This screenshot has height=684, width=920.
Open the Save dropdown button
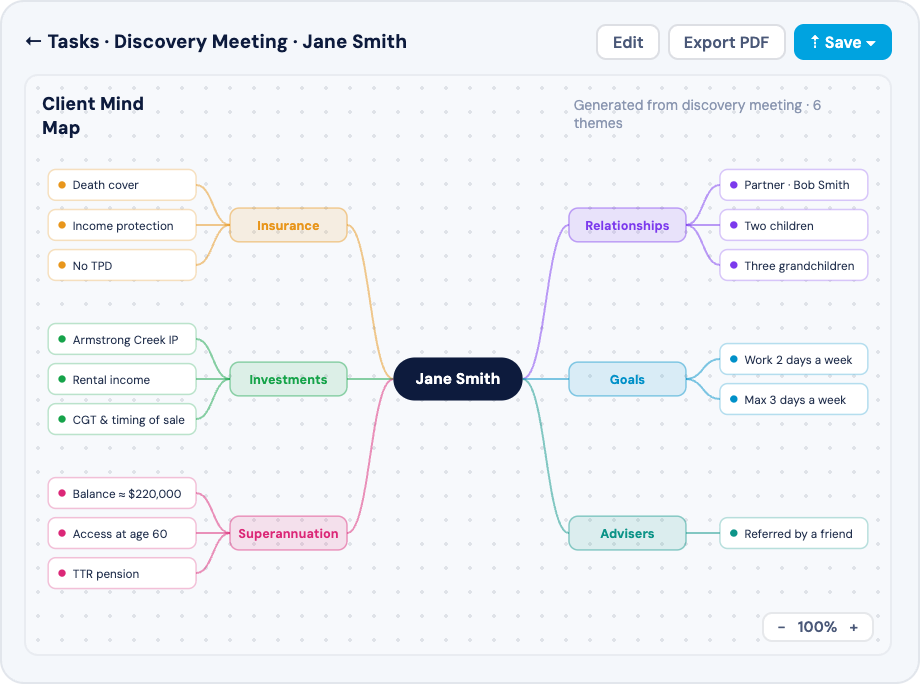(x=843, y=42)
